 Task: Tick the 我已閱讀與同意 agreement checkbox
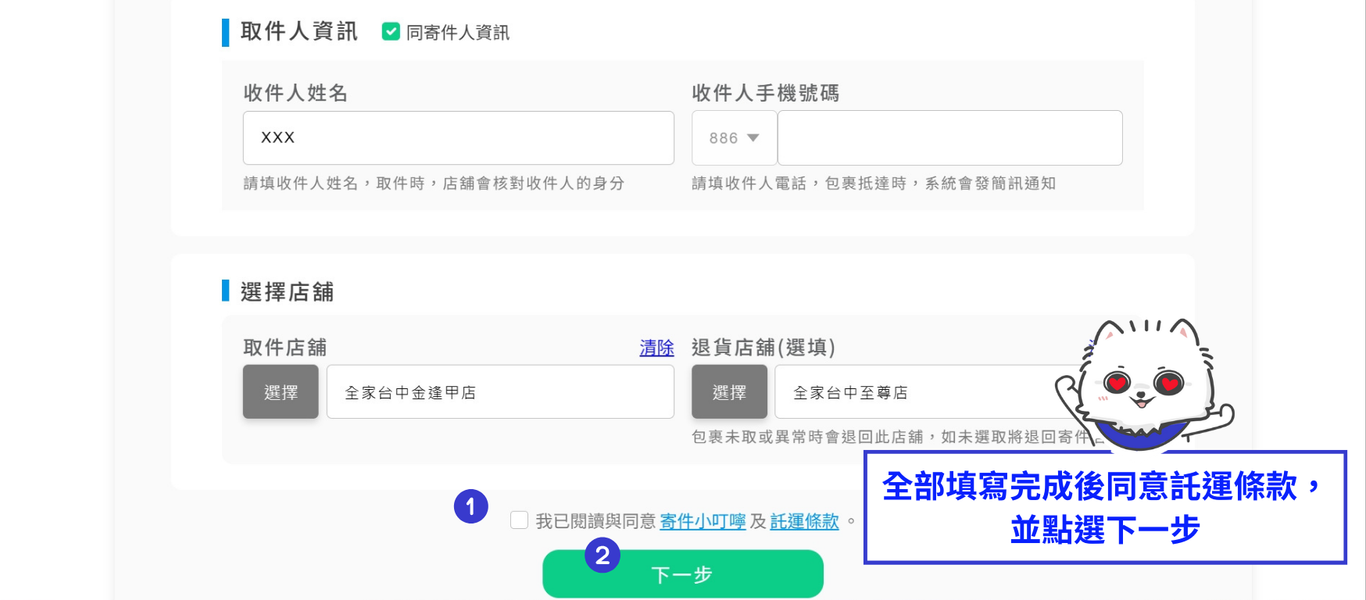click(519, 520)
